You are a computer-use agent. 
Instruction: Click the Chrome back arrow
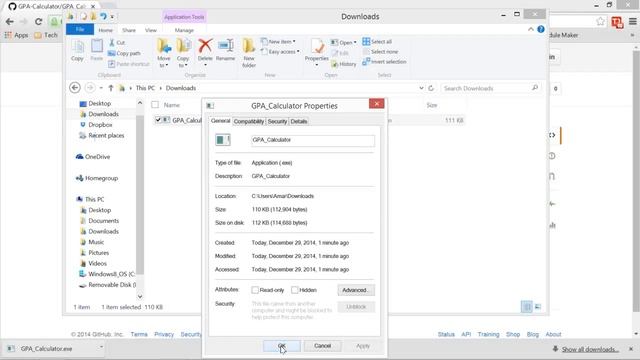point(9,21)
